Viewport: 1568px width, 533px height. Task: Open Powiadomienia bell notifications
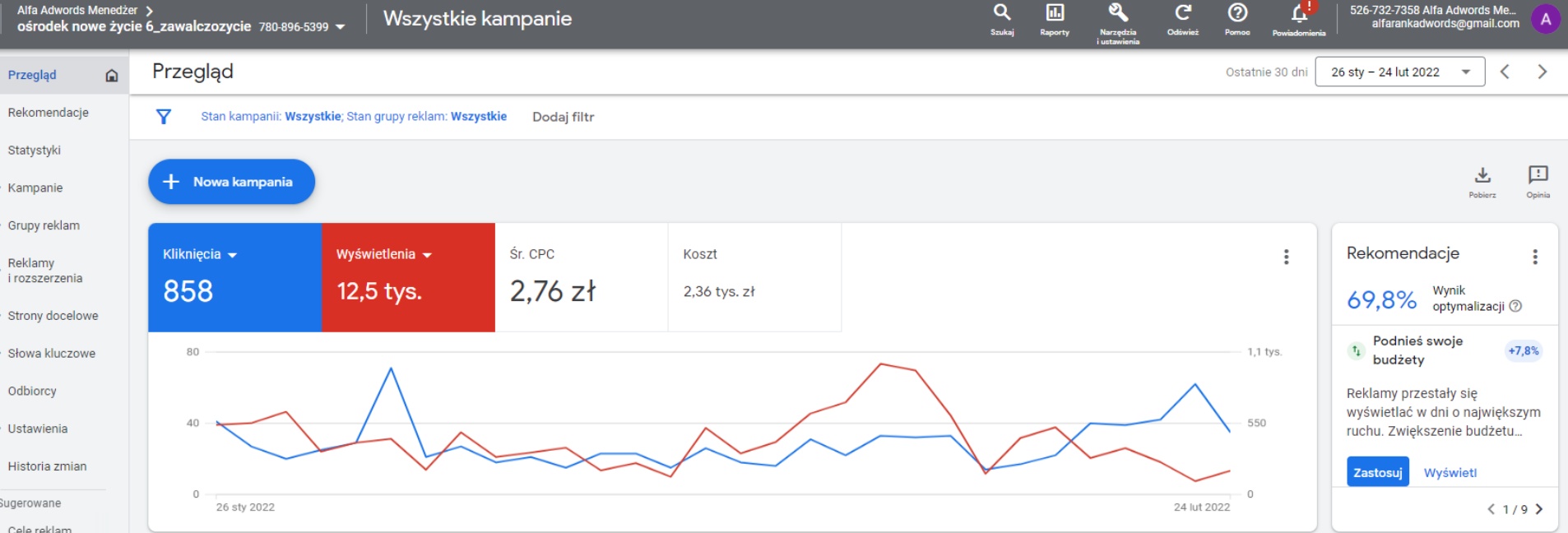tap(1299, 14)
